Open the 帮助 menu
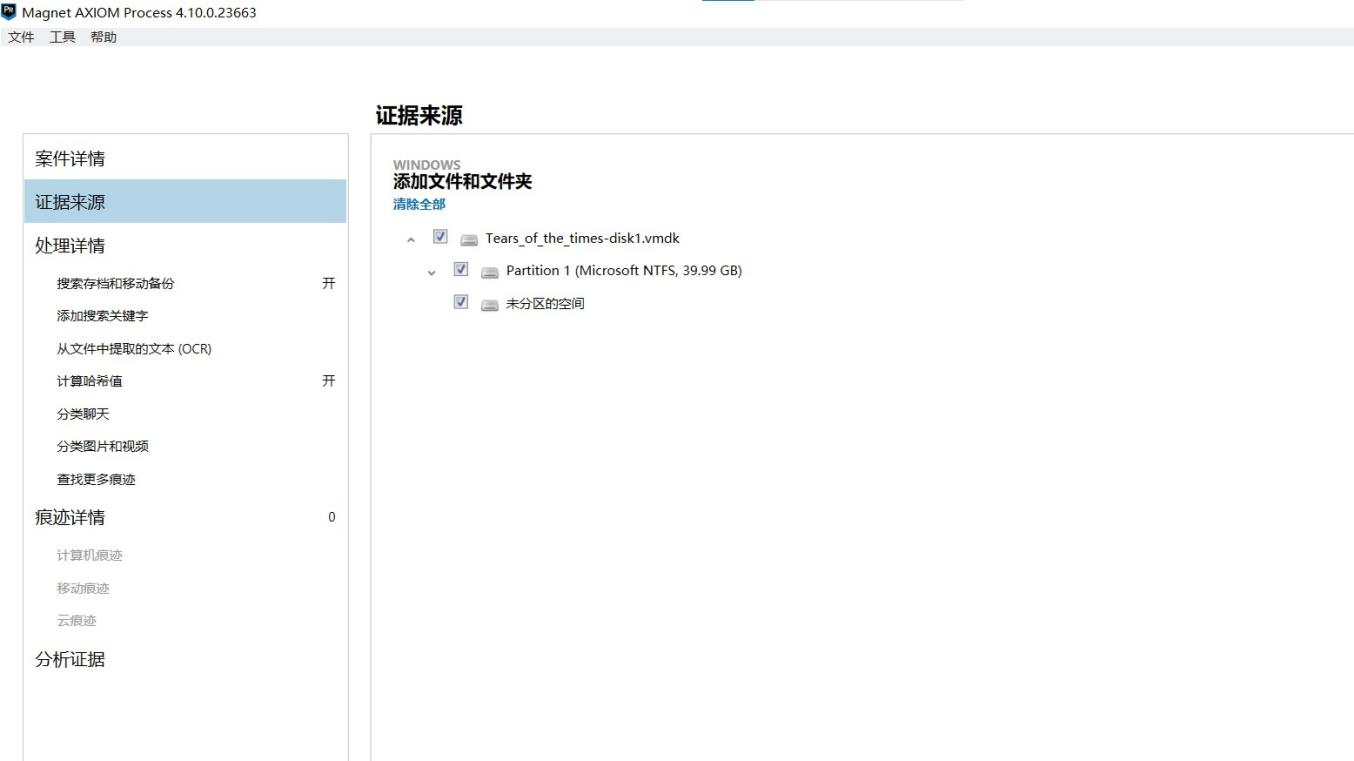 click(103, 37)
